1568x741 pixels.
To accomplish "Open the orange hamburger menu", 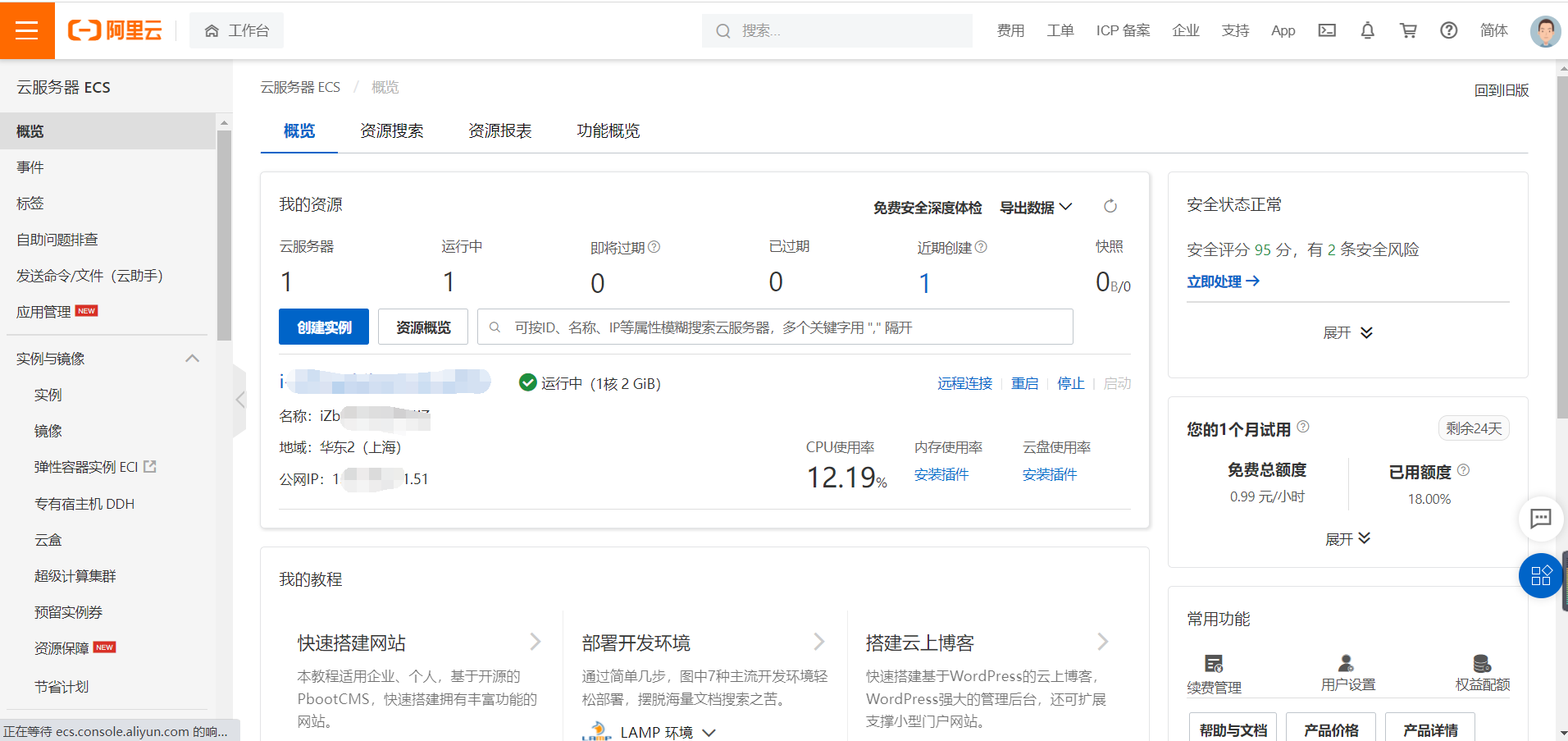I will pos(27,30).
